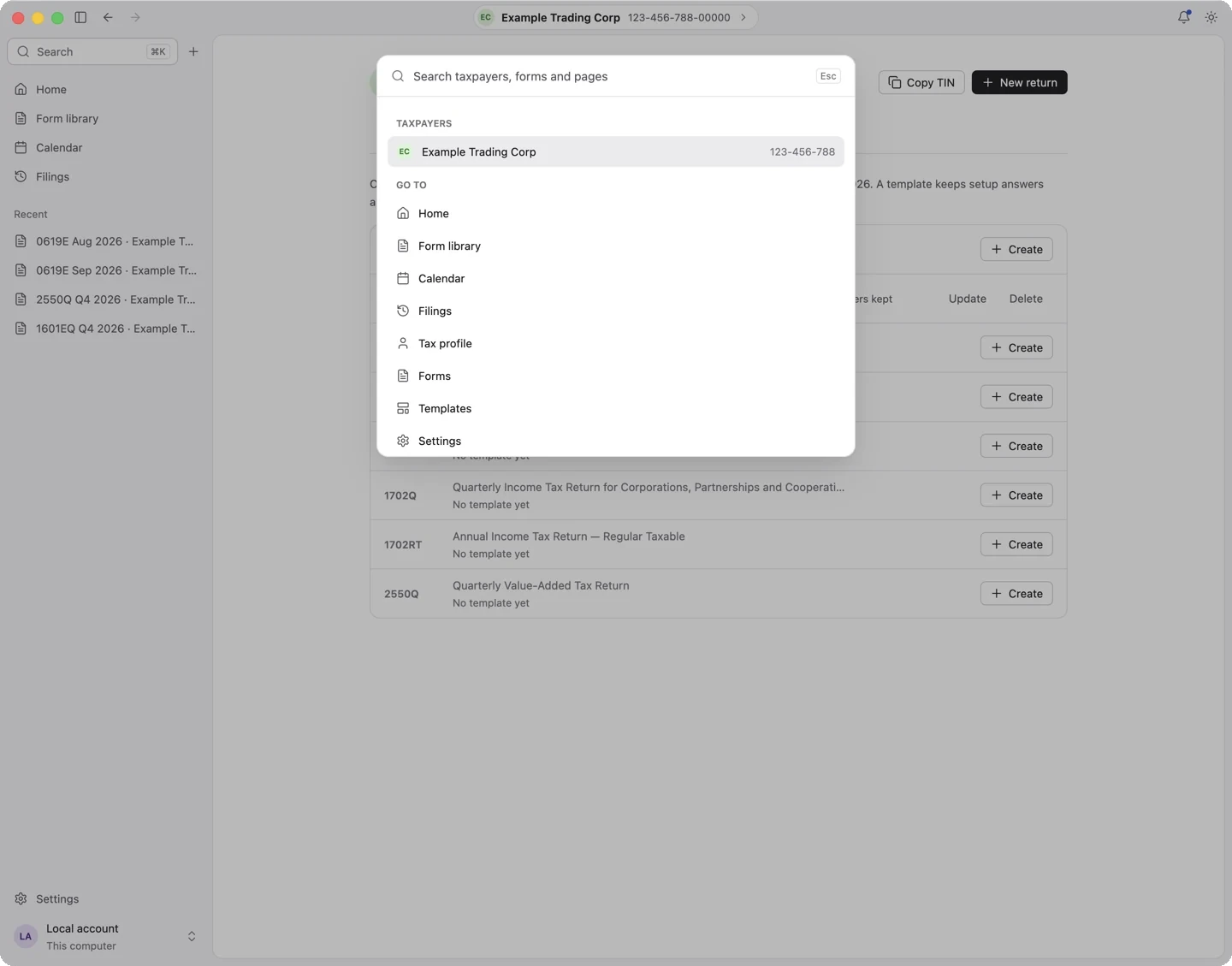
Task: Open Home in the left sidebar
Action: pos(106,89)
